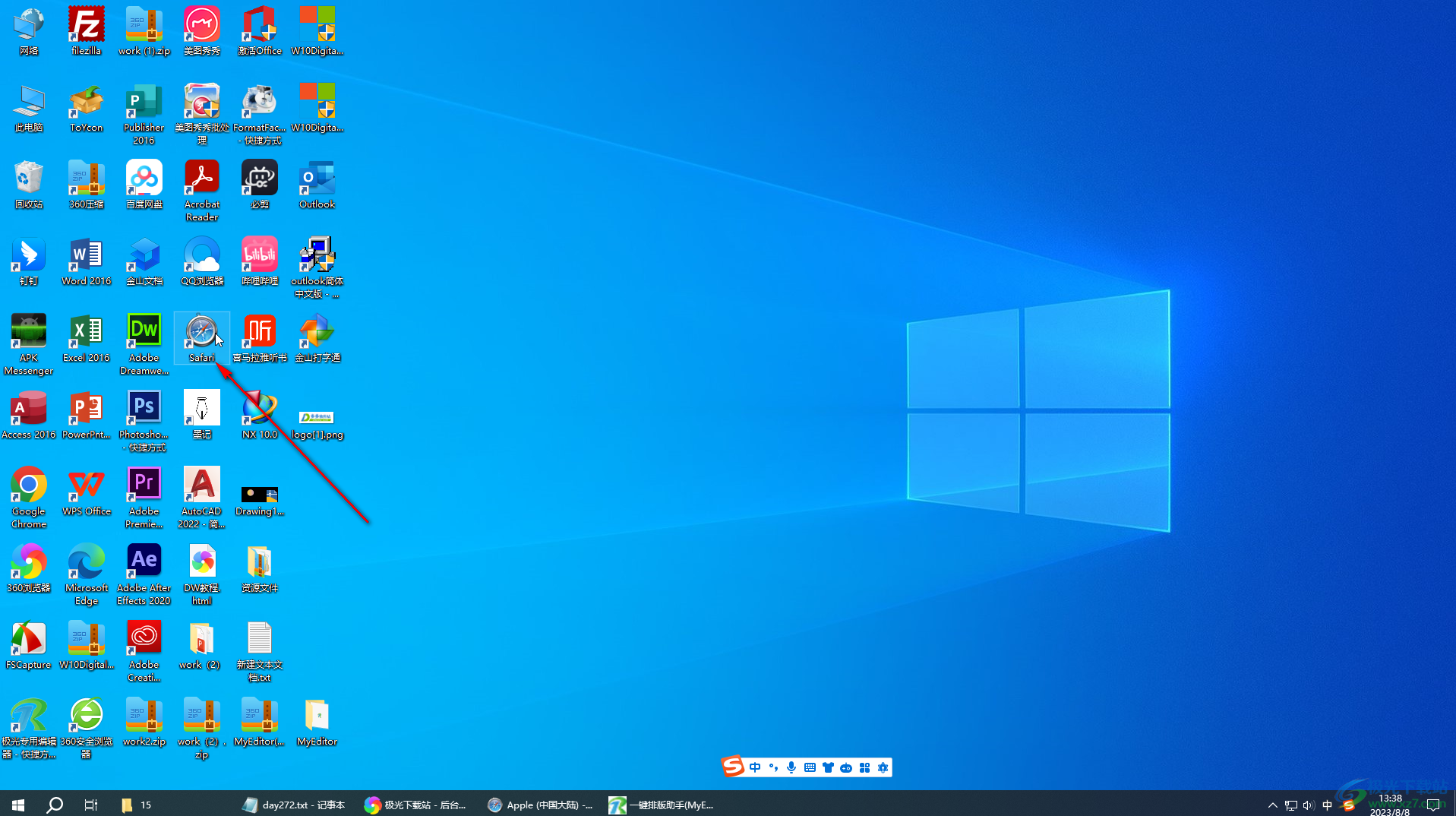Select the logo[1].png file
This screenshot has width=1456, height=816.
(x=317, y=424)
